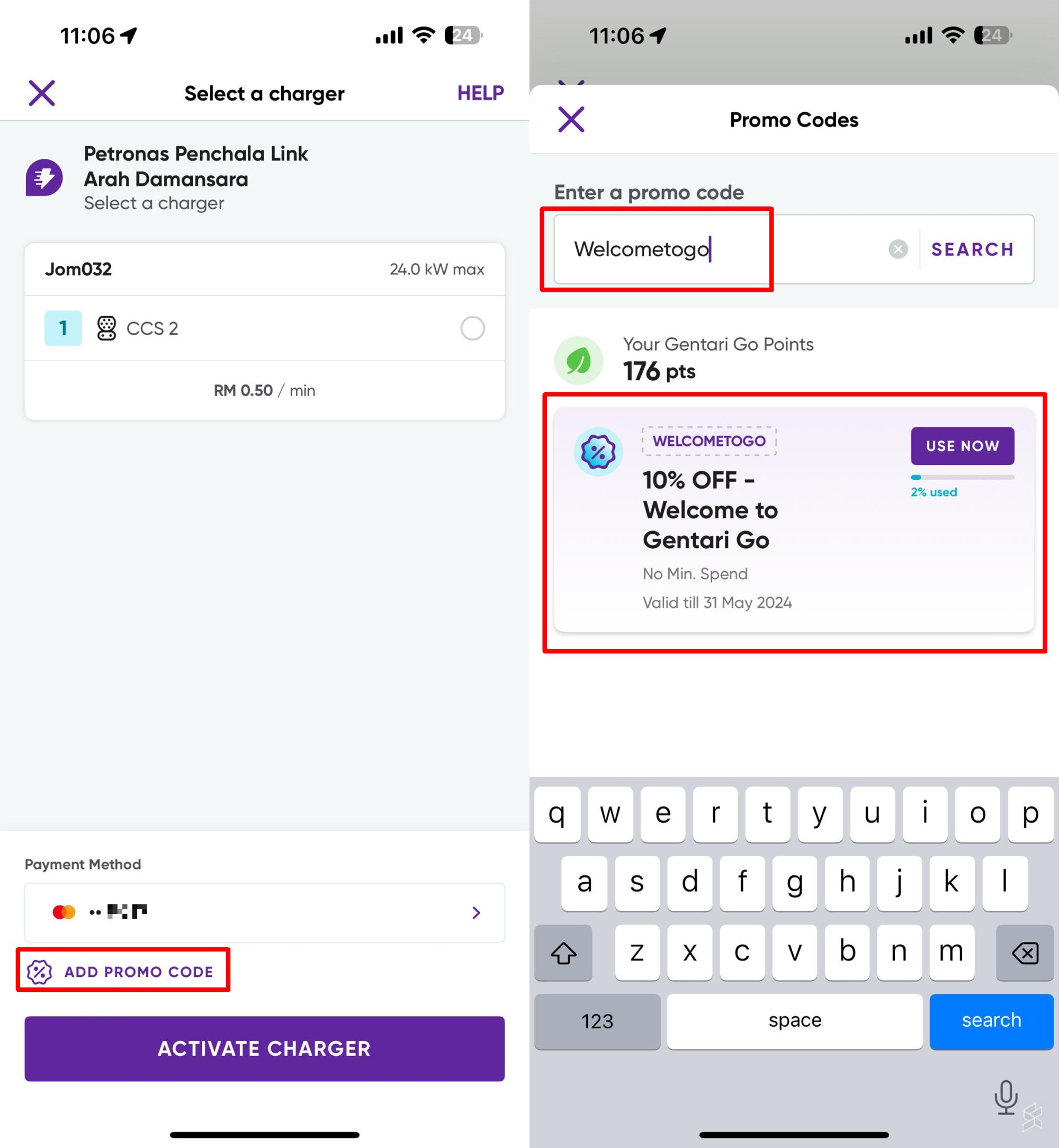Toggle the shift key on the keyboard

(x=563, y=952)
